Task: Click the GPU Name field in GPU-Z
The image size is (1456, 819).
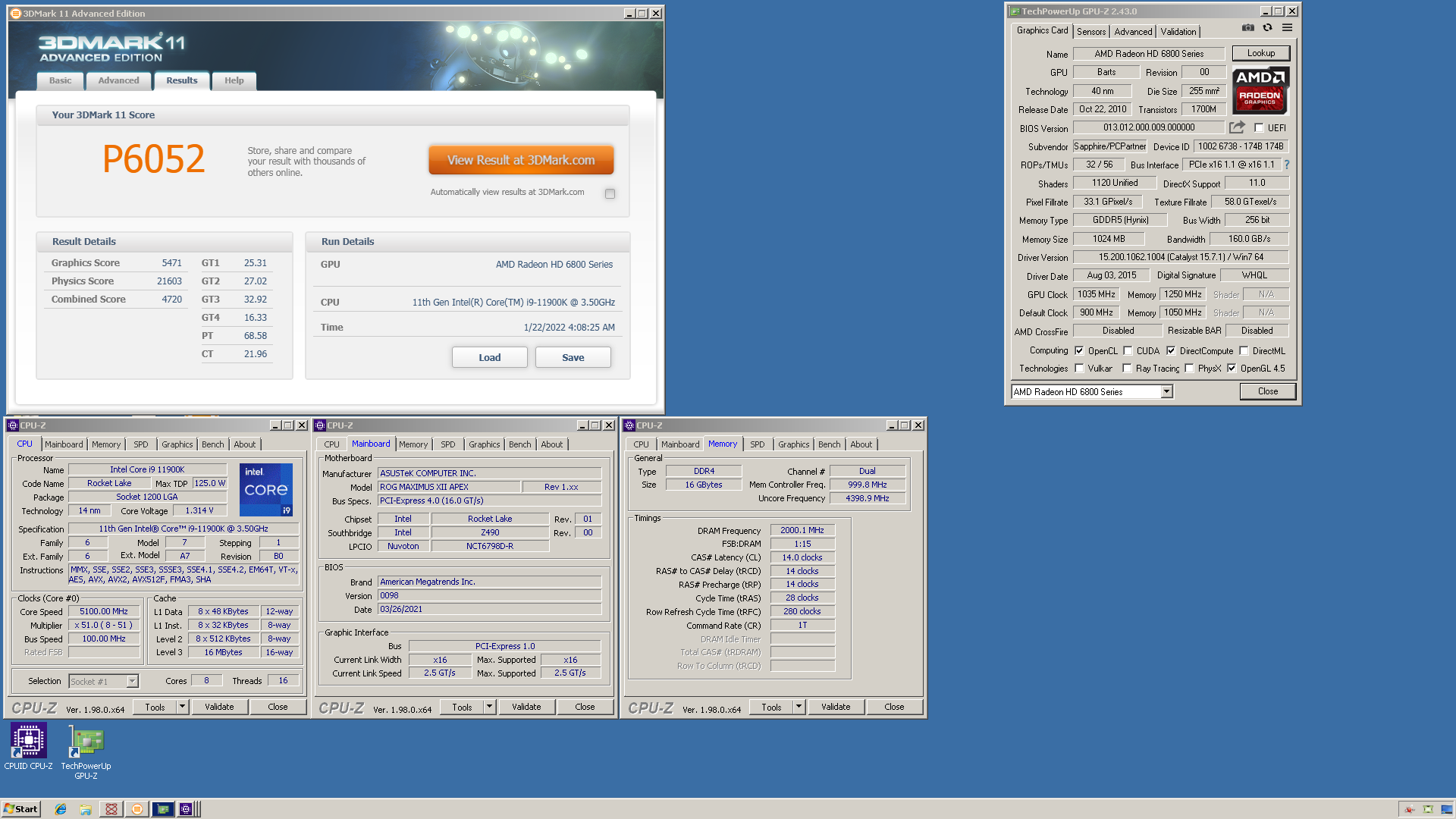Action: tap(1148, 54)
